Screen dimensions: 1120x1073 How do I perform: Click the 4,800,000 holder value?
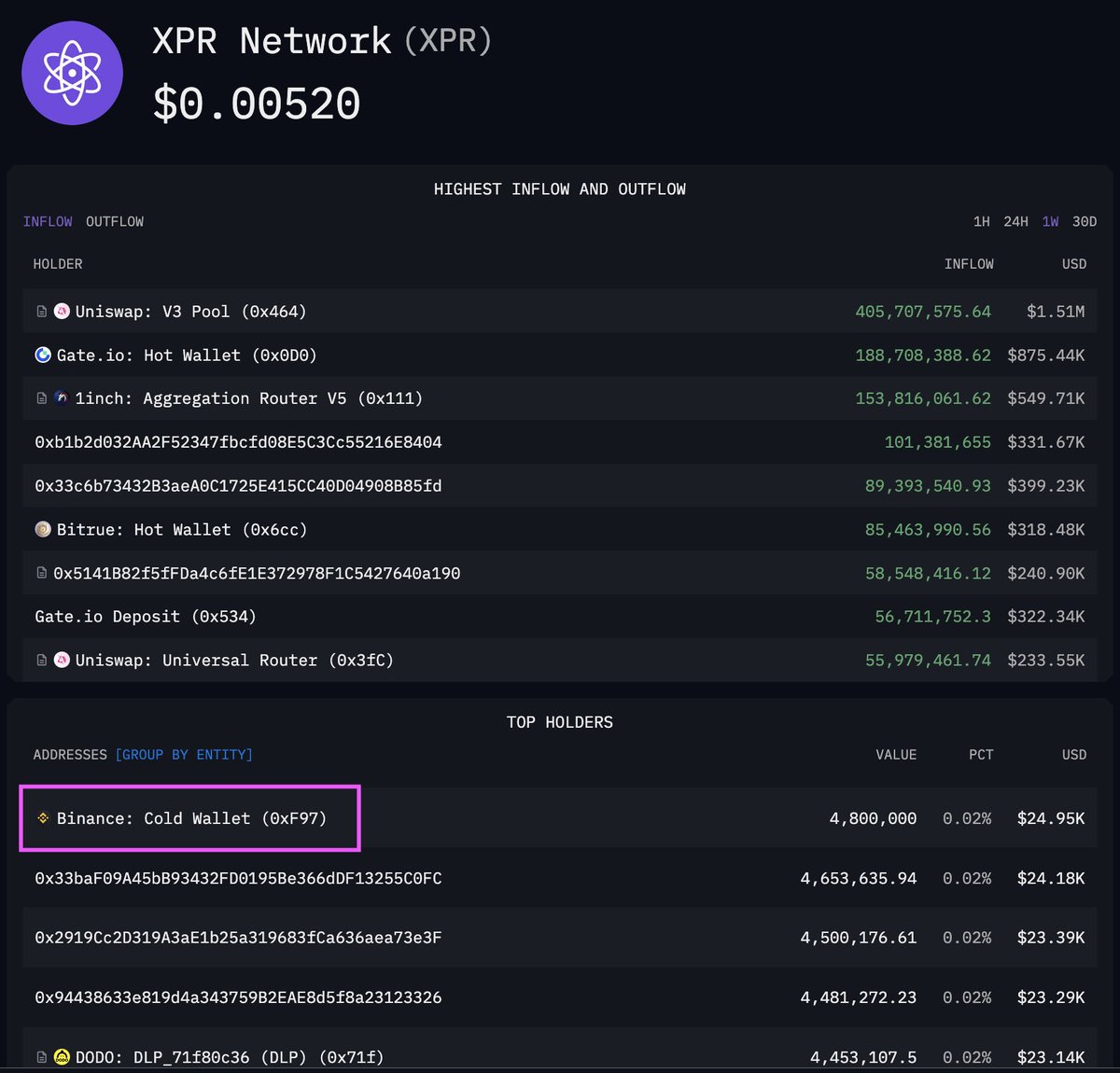(873, 818)
